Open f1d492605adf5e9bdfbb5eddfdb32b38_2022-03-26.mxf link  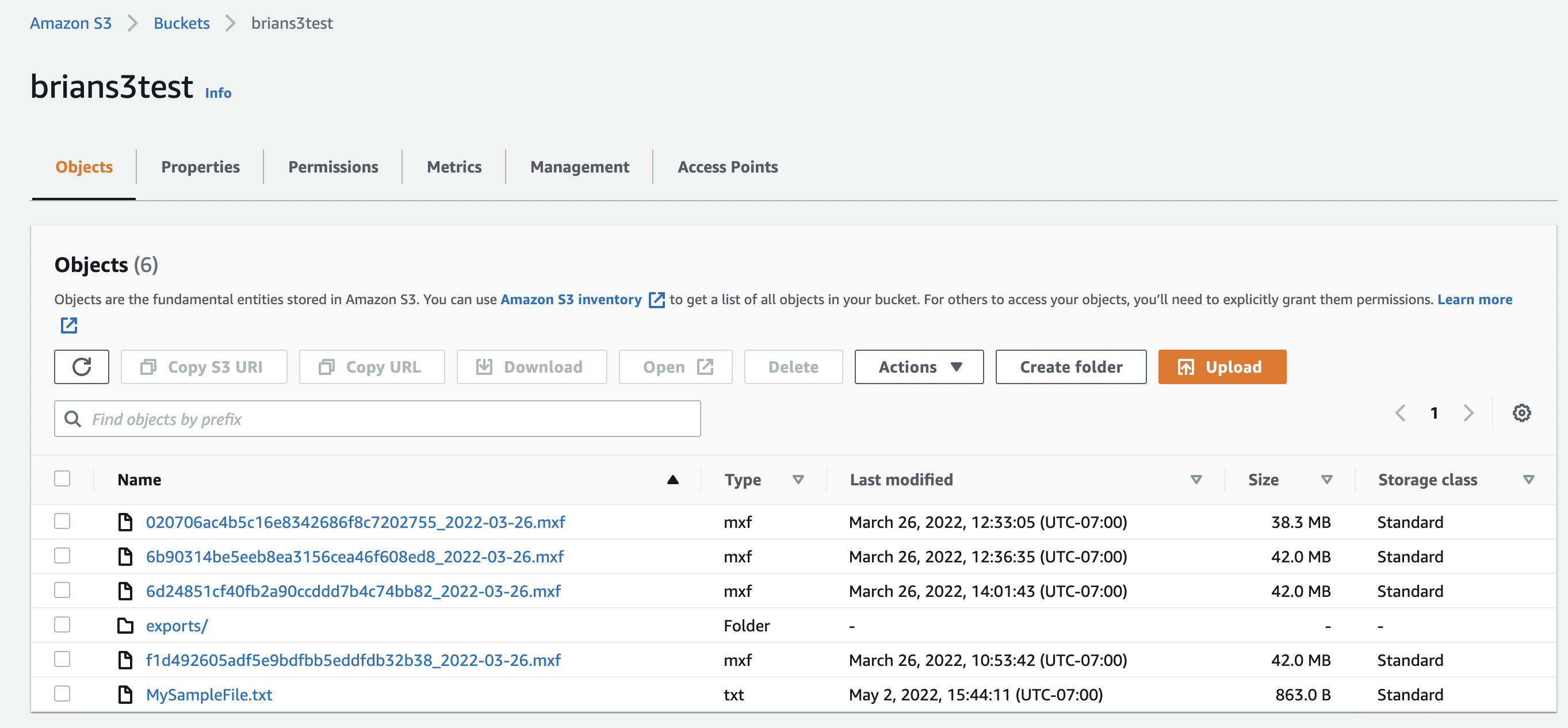(353, 660)
